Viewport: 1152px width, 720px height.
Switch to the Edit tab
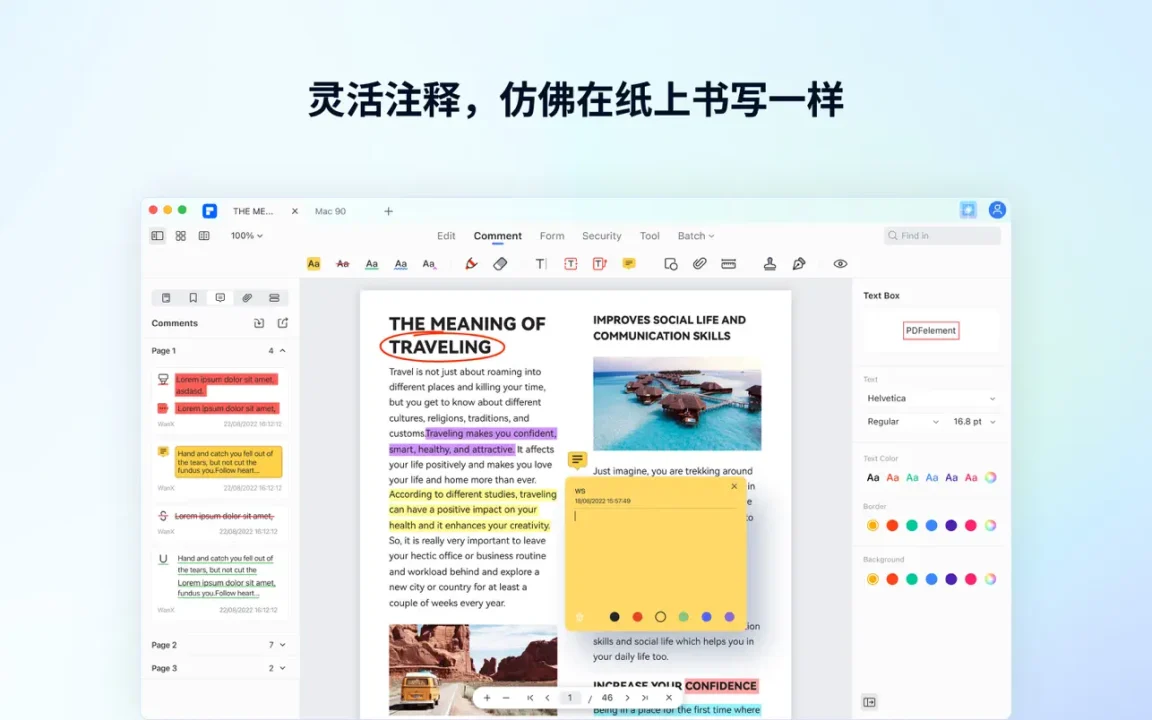(446, 236)
